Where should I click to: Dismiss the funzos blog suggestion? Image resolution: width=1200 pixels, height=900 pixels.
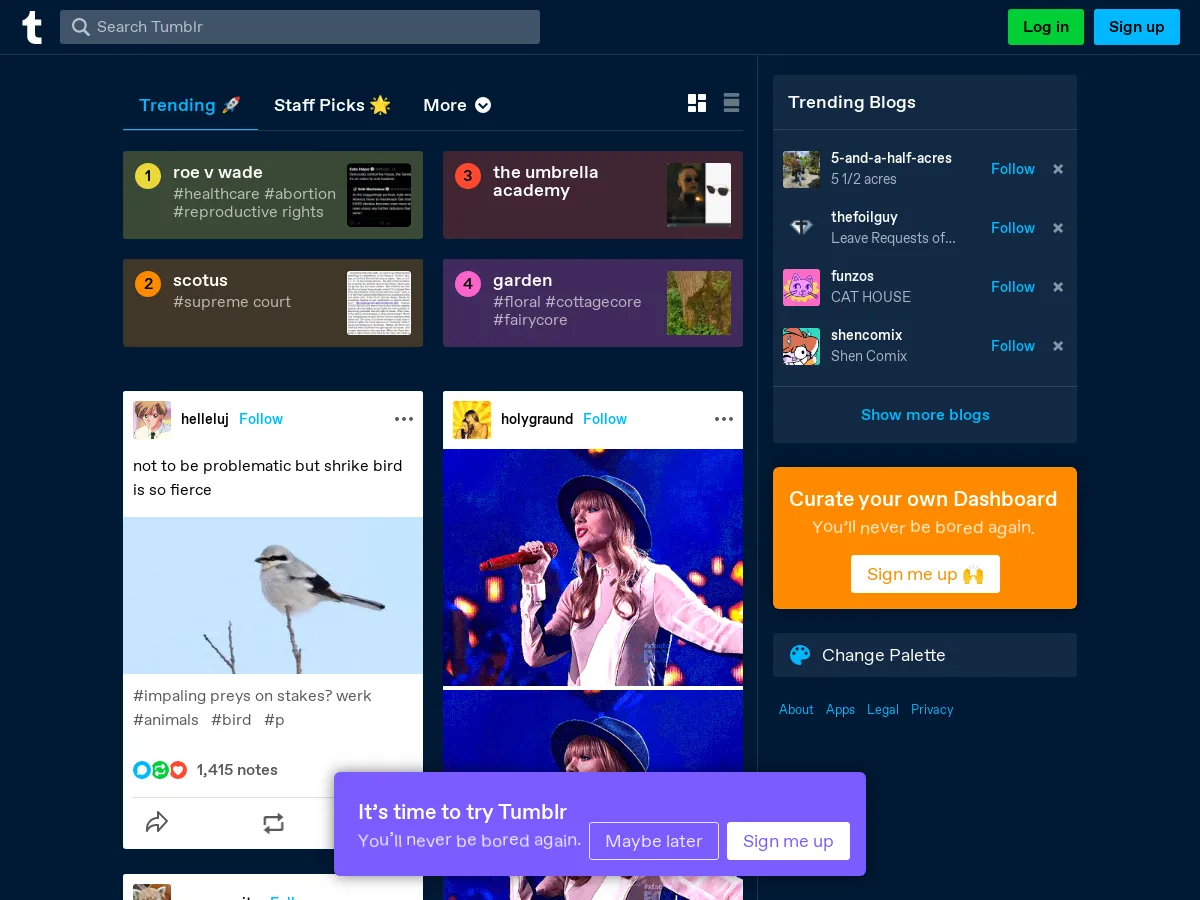pyautogui.click(x=1058, y=287)
